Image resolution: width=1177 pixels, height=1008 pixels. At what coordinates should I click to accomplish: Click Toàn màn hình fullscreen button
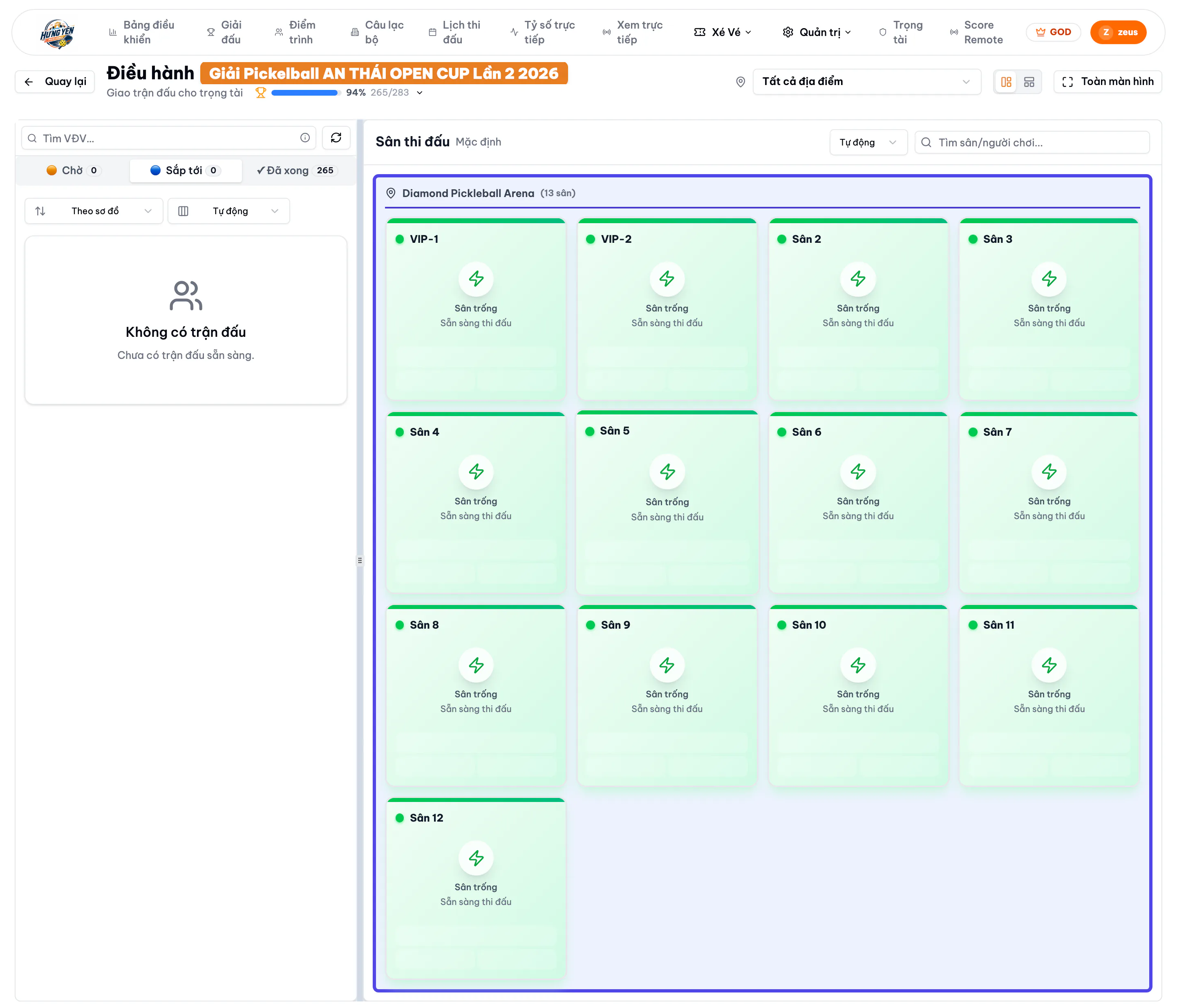(x=1108, y=82)
